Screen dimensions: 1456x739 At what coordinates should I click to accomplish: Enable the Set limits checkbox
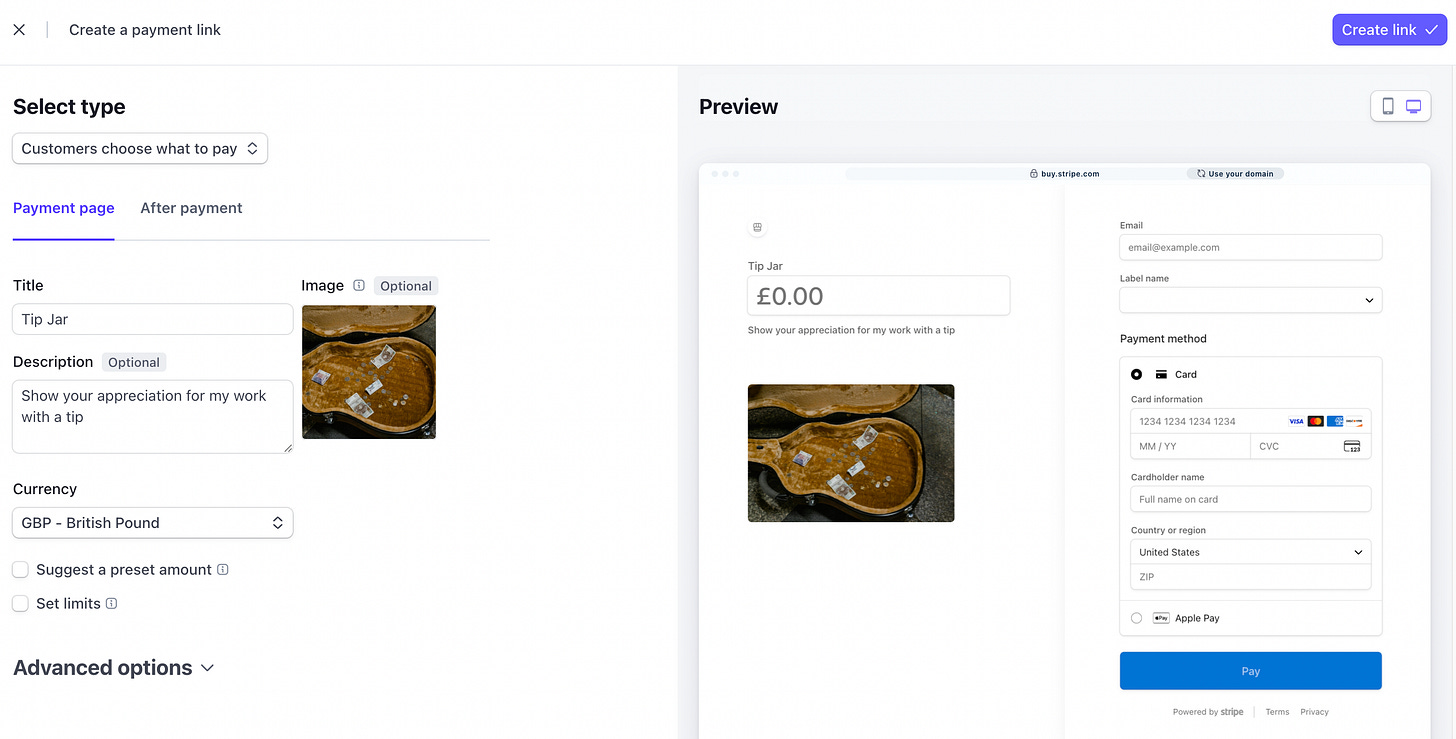click(20, 603)
